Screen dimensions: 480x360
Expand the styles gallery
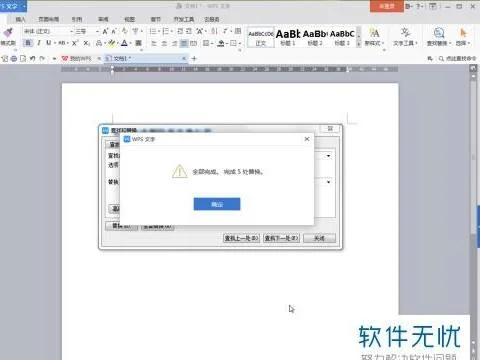coord(359,44)
